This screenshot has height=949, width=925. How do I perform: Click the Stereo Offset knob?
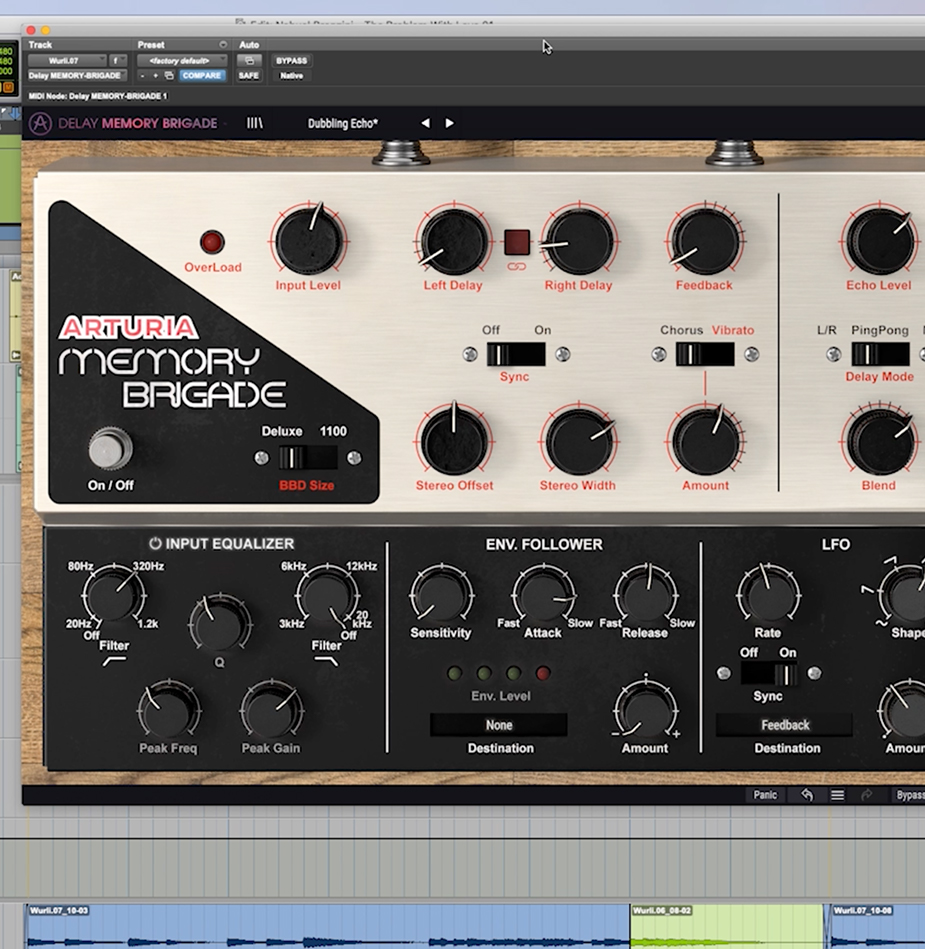point(454,441)
